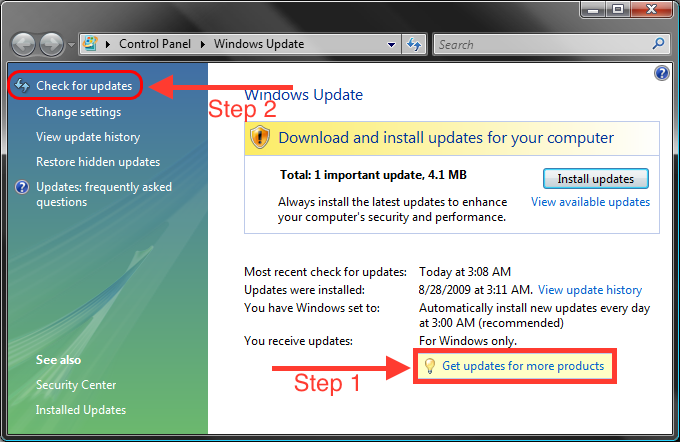Expand the arrow after Control Panel breadcrumb
680x442 pixels.
tap(203, 44)
